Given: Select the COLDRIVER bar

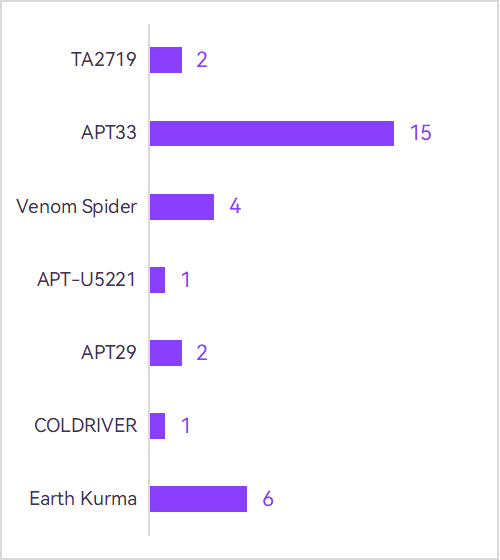Looking at the screenshot, I should coord(158,426).
